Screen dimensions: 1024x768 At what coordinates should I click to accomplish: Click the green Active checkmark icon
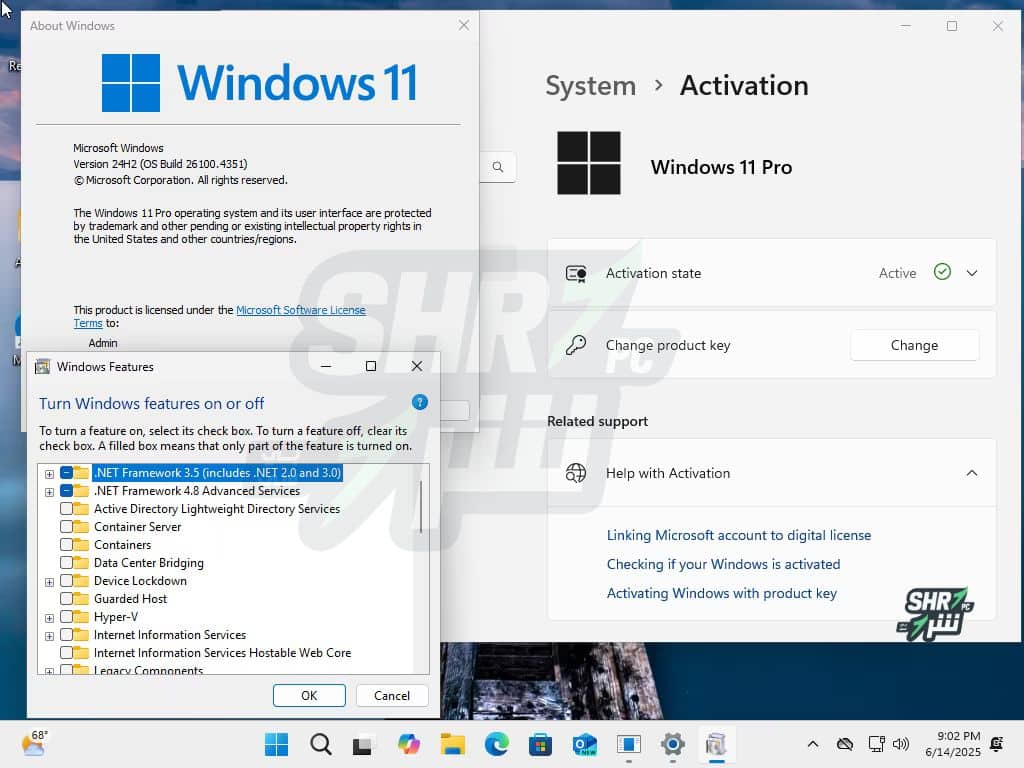(942, 272)
